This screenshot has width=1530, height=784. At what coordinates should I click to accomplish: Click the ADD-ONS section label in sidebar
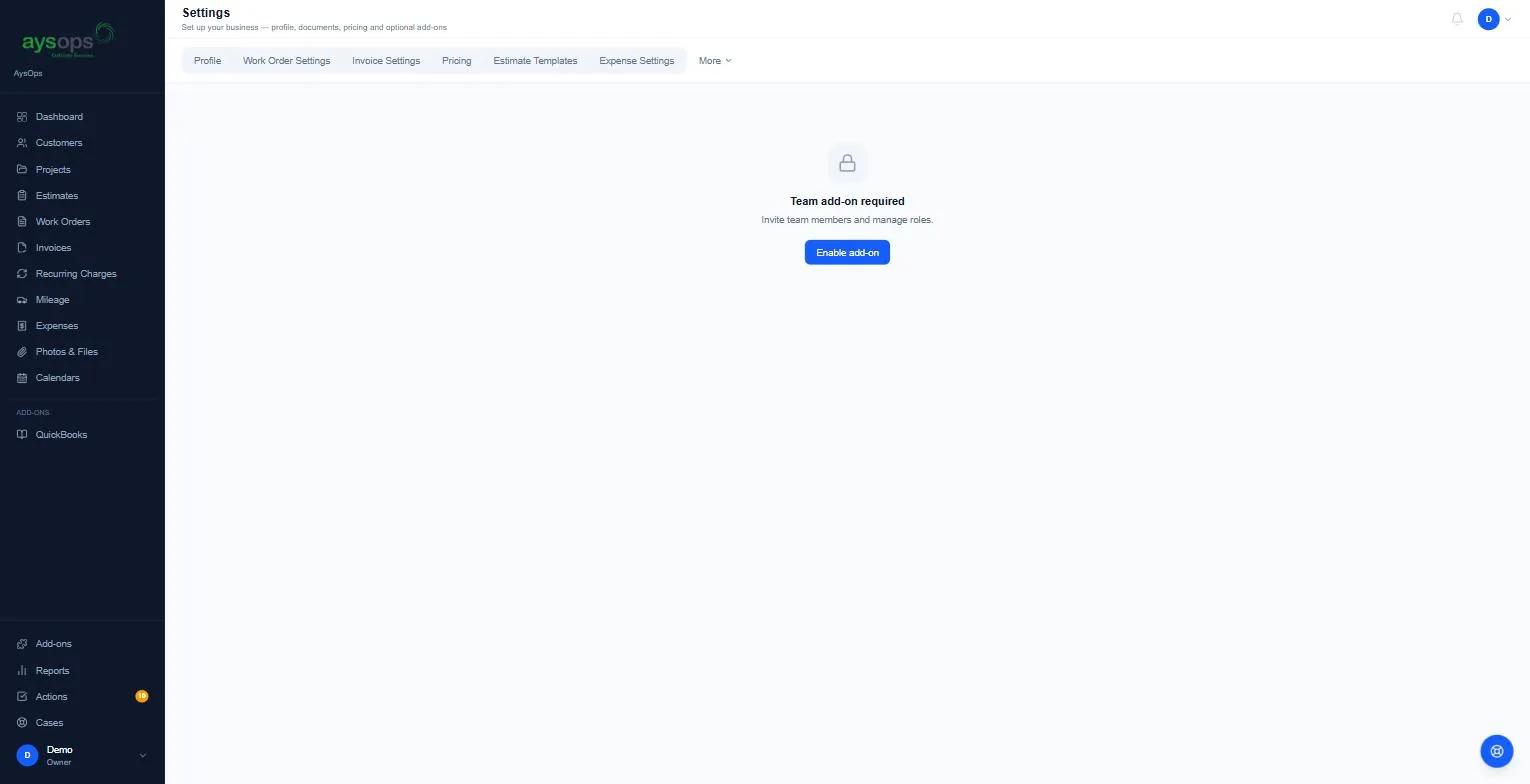(x=33, y=413)
